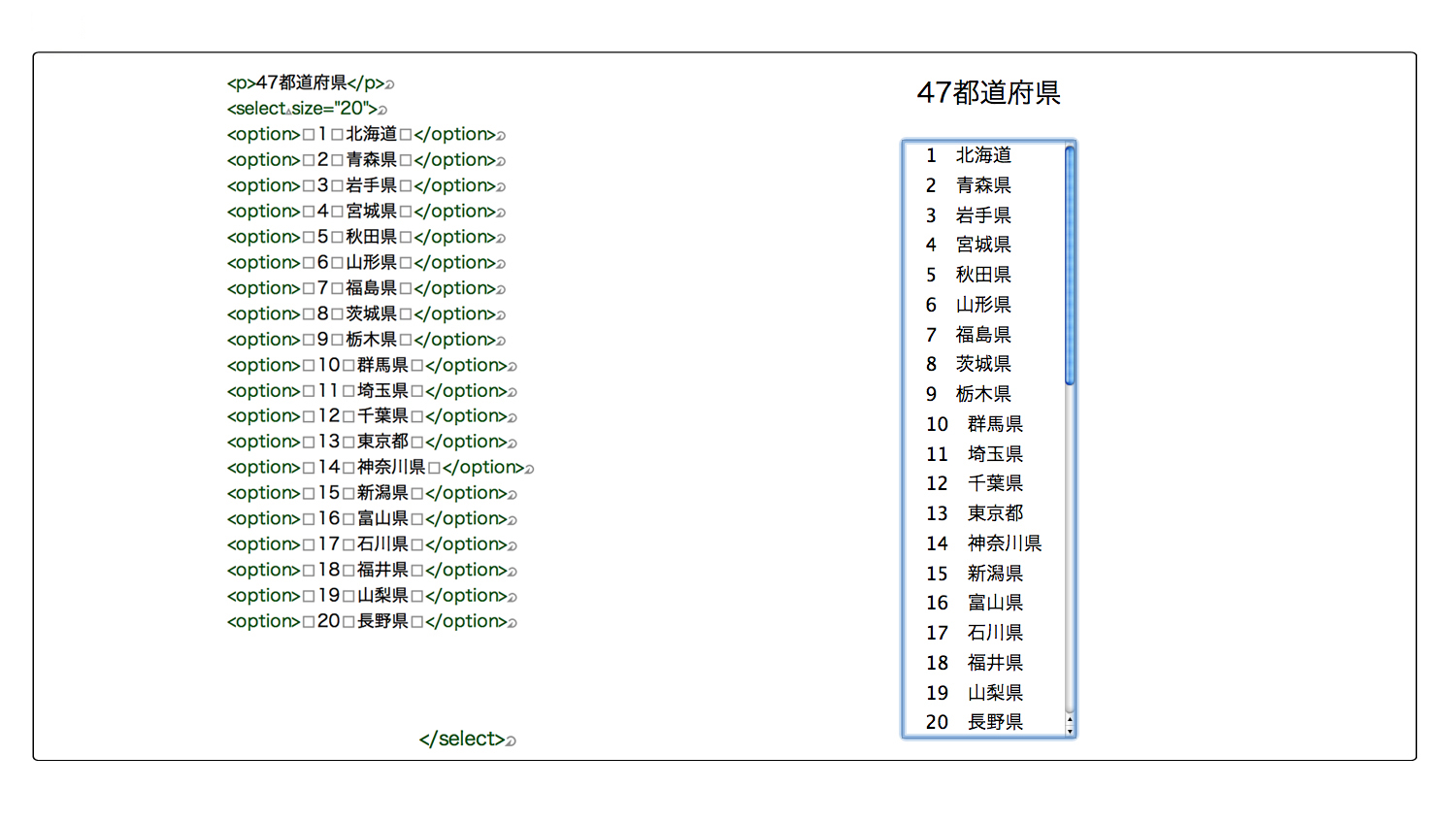Select option 13 東京都 in the listbox

[x=983, y=513]
